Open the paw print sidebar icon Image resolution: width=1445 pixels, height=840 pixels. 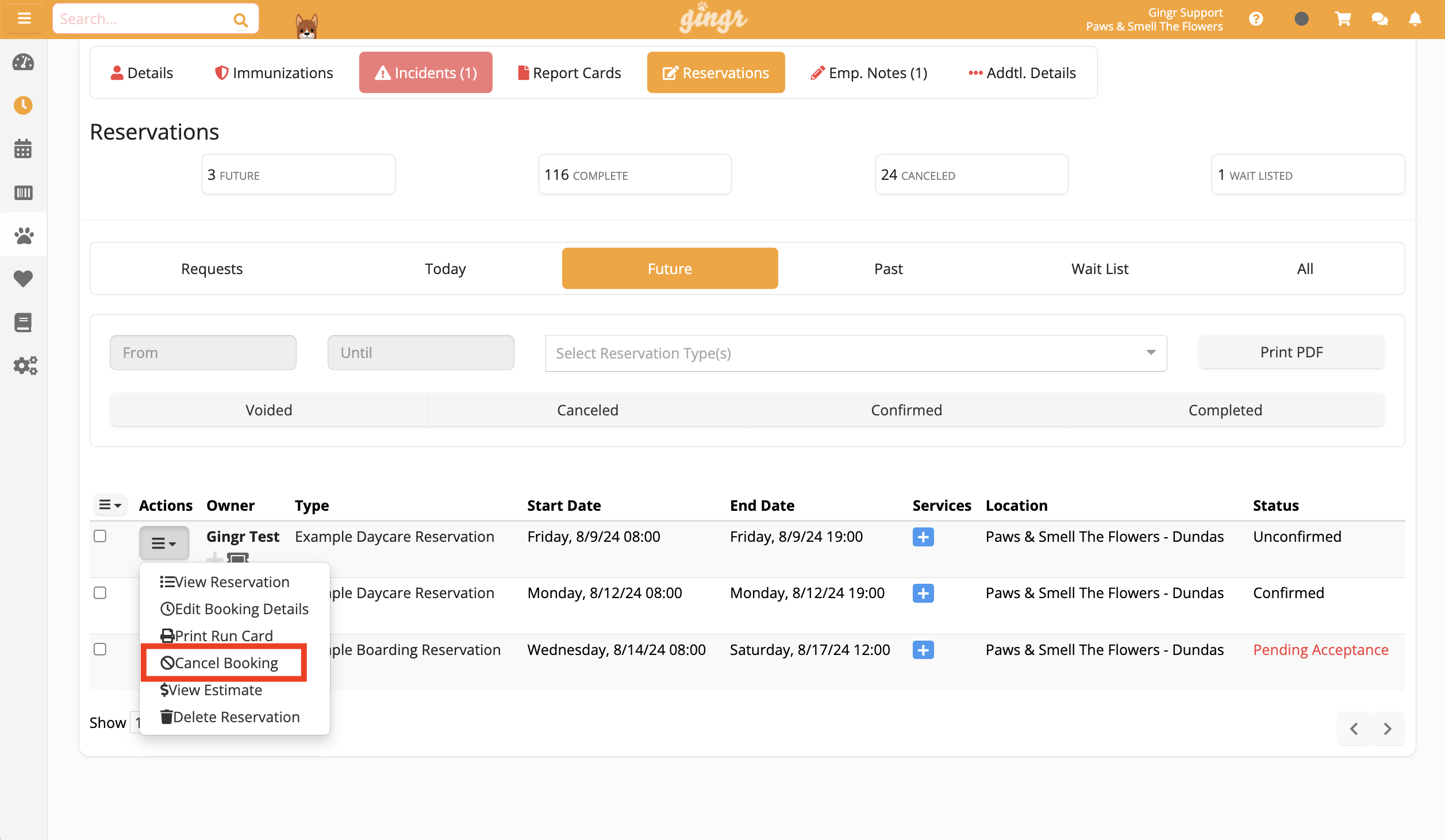pyautogui.click(x=23, y=236)
